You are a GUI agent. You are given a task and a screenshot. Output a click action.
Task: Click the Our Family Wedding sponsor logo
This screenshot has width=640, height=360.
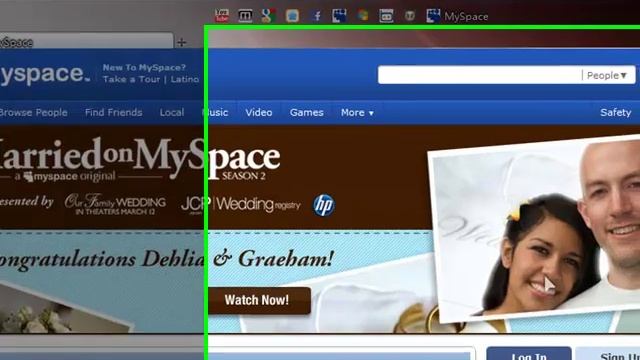[115, 204]
